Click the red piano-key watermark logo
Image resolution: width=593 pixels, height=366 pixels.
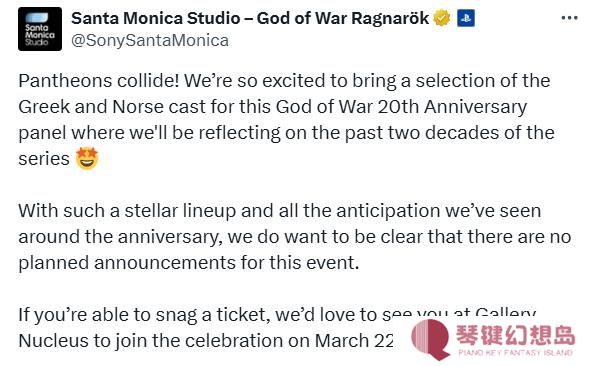click(x=430, y=339)
